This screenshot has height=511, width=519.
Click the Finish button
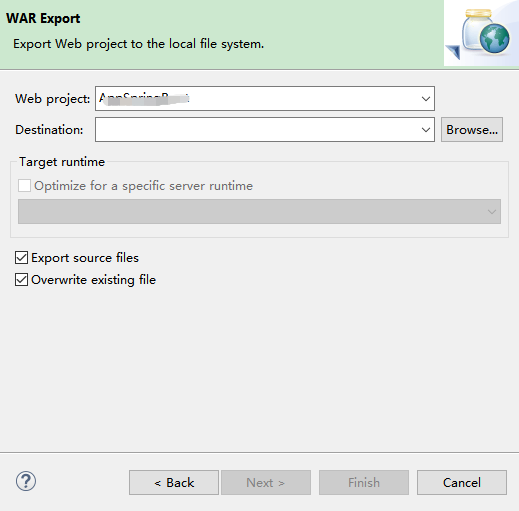364,482
